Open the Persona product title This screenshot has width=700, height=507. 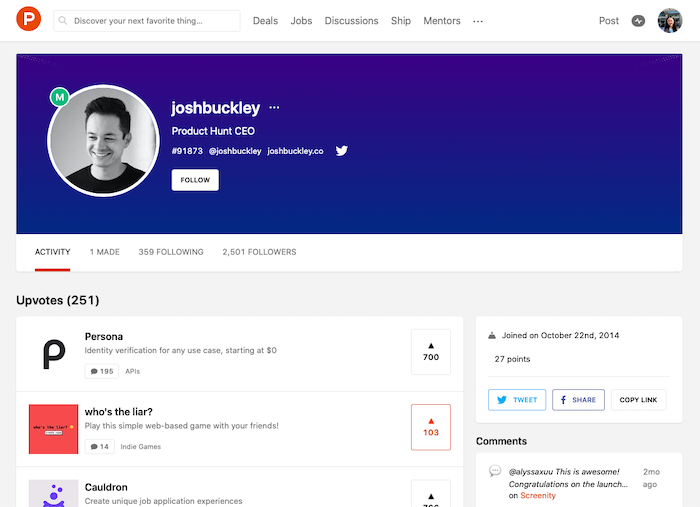104,337
